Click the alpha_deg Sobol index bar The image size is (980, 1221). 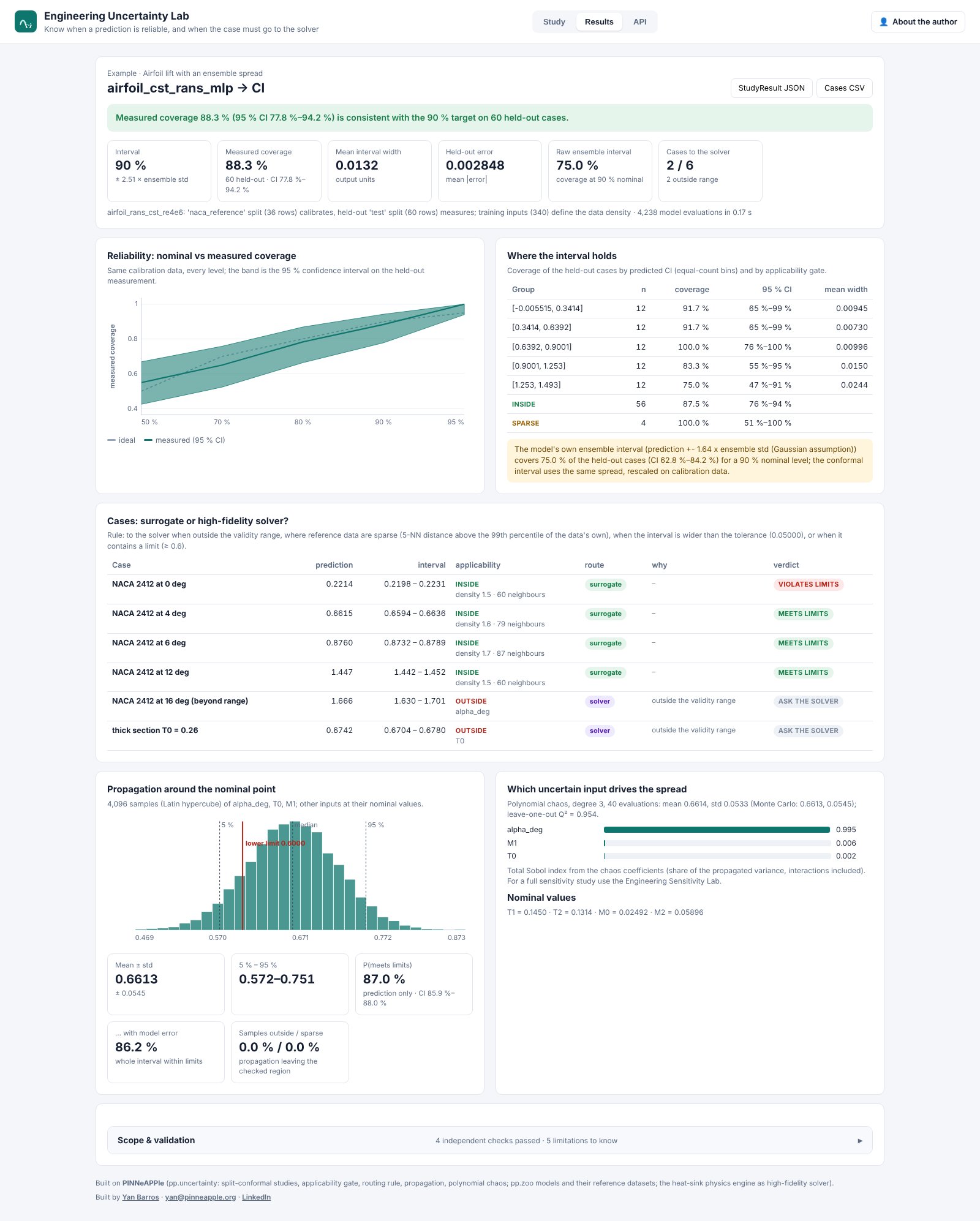717,830
